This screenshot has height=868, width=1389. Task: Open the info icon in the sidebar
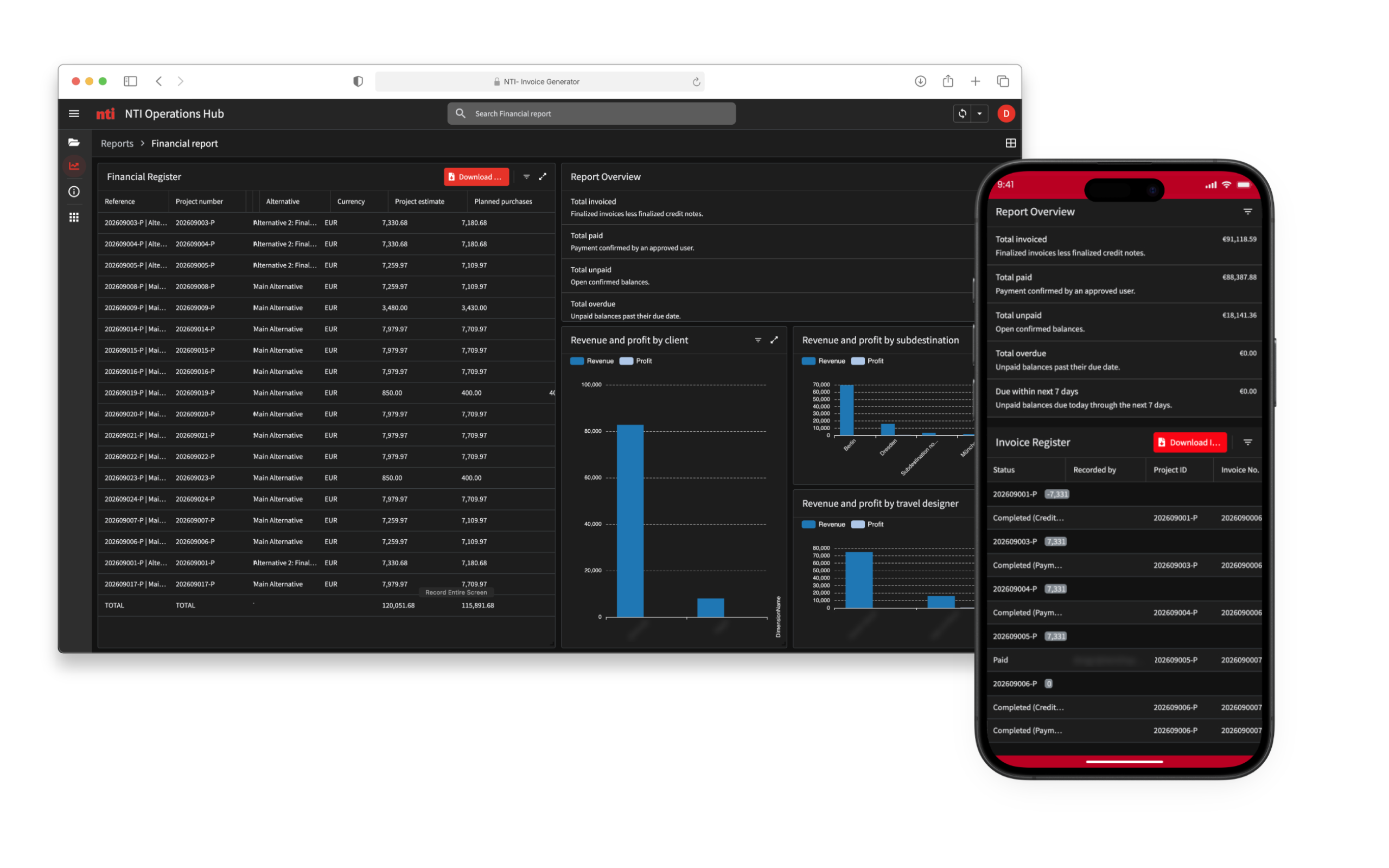[x=74, y=192]
